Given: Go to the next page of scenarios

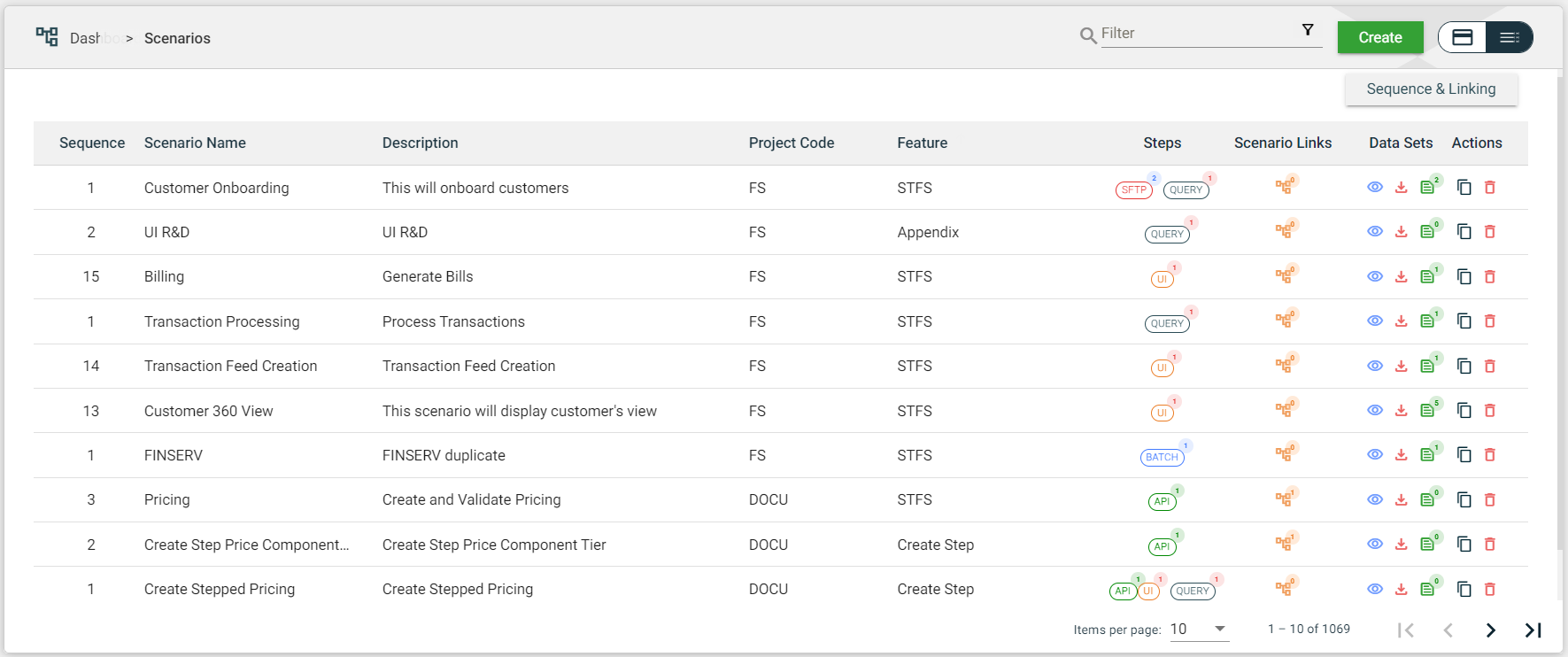Looking at the screenshot, I should [x=1490, y=630].
